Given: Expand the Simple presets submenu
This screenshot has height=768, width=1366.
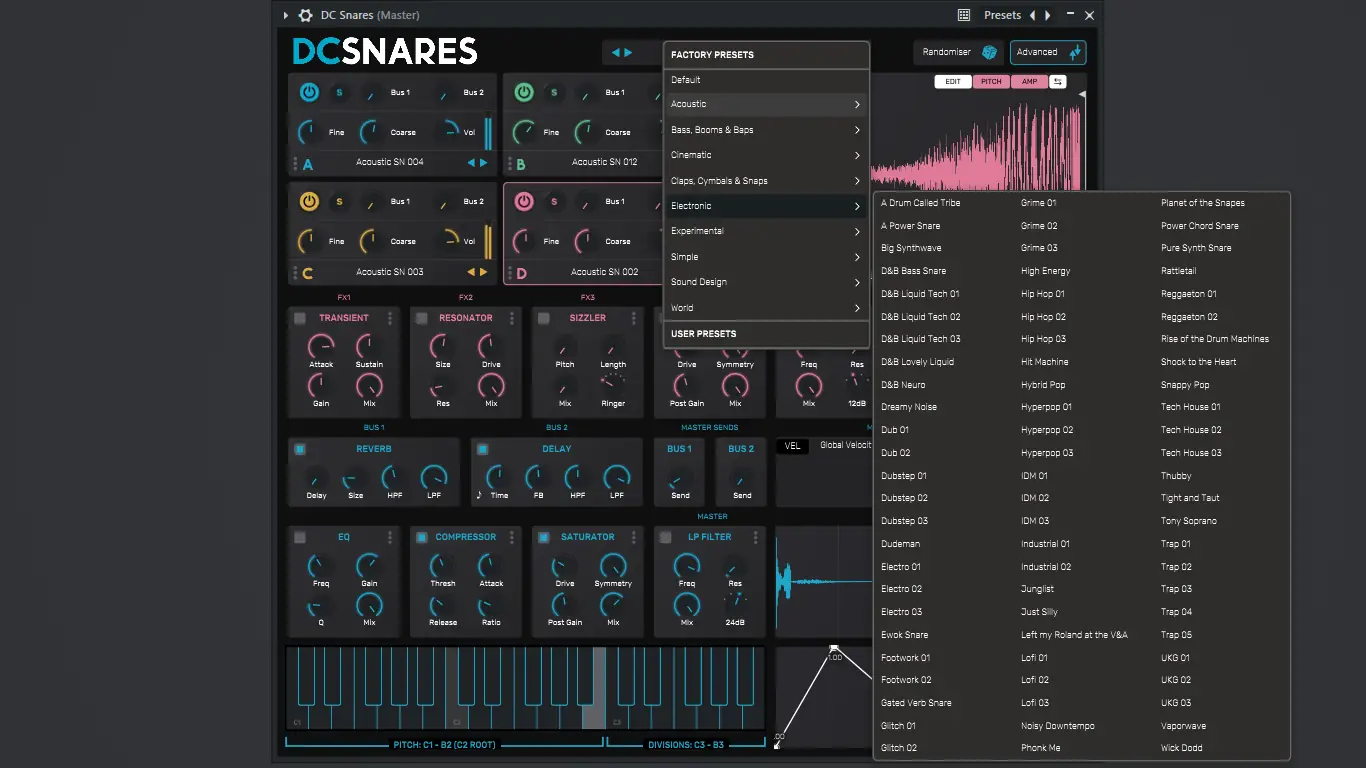Looking at the screenshot, I should [766, 257].
